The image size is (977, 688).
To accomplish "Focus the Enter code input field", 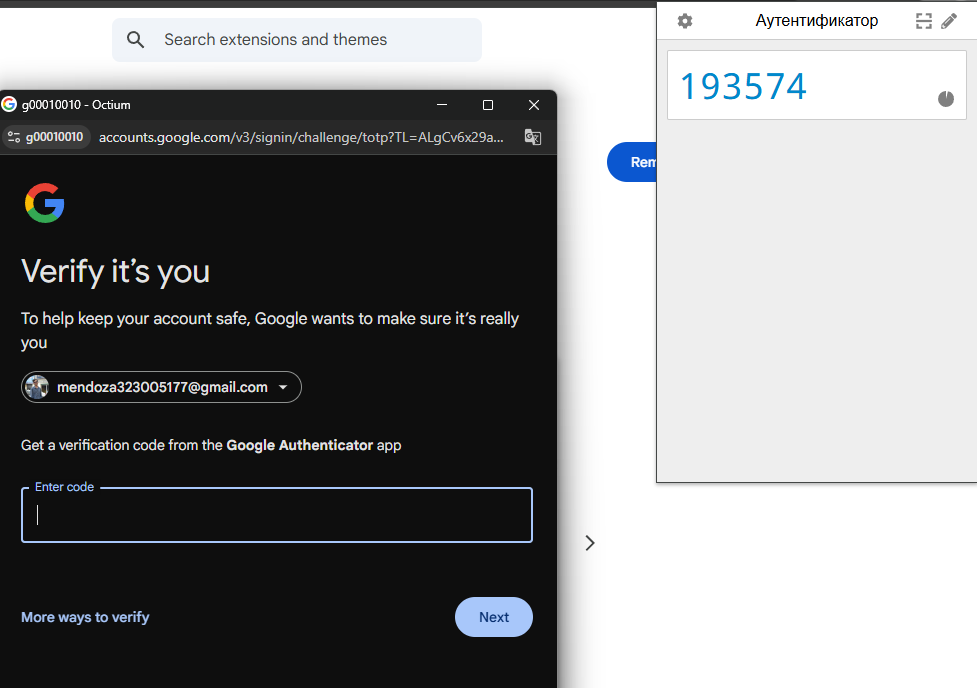I will point(277,515).
